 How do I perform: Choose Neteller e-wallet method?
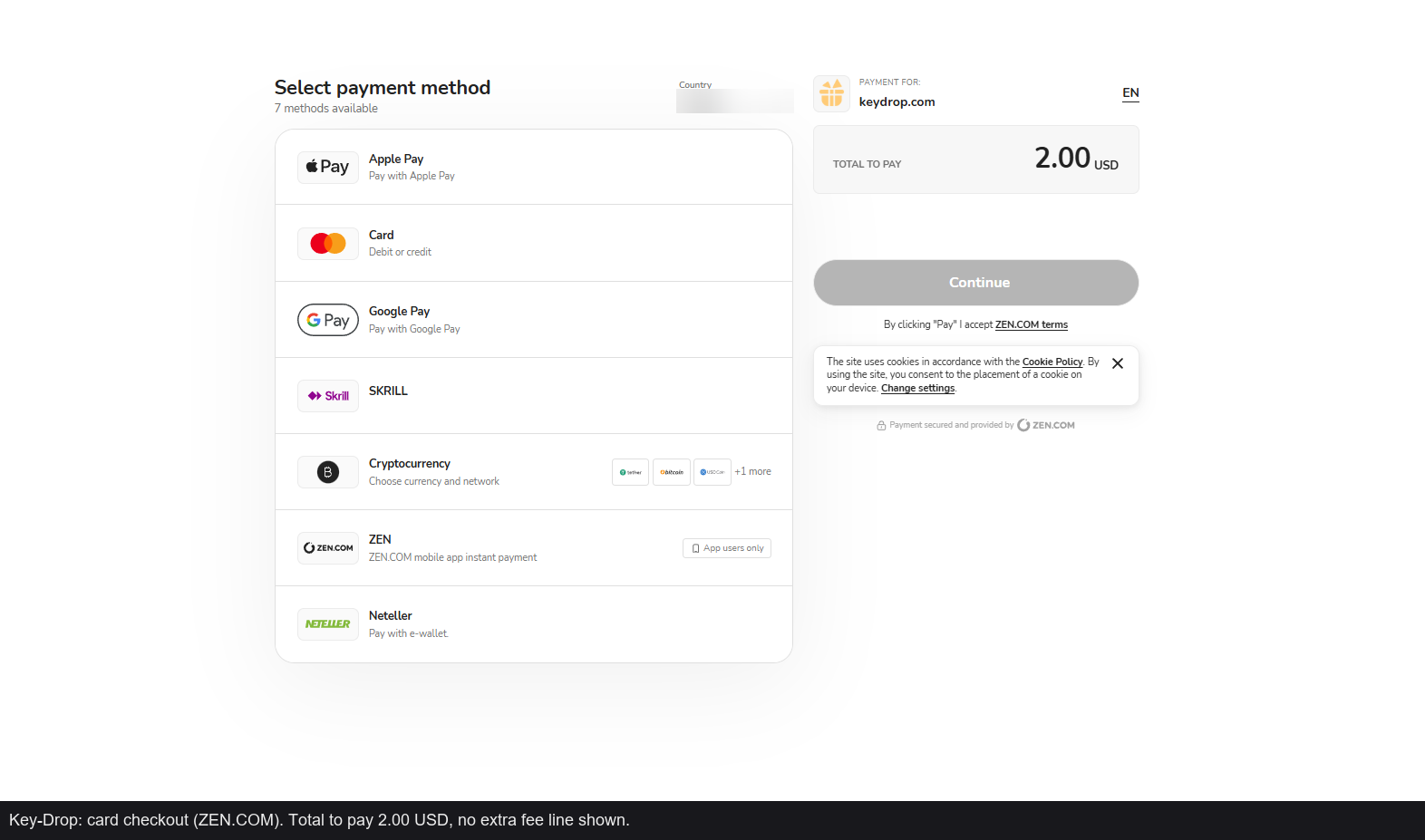click(534, 624)
